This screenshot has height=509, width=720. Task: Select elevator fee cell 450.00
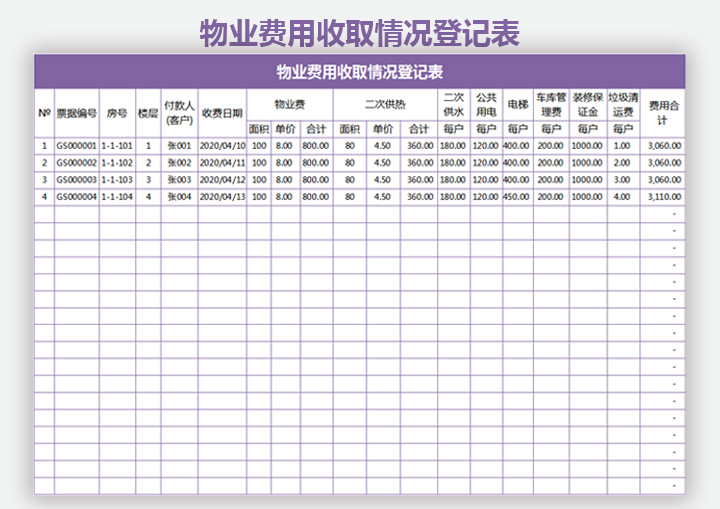tap(517, 197)
